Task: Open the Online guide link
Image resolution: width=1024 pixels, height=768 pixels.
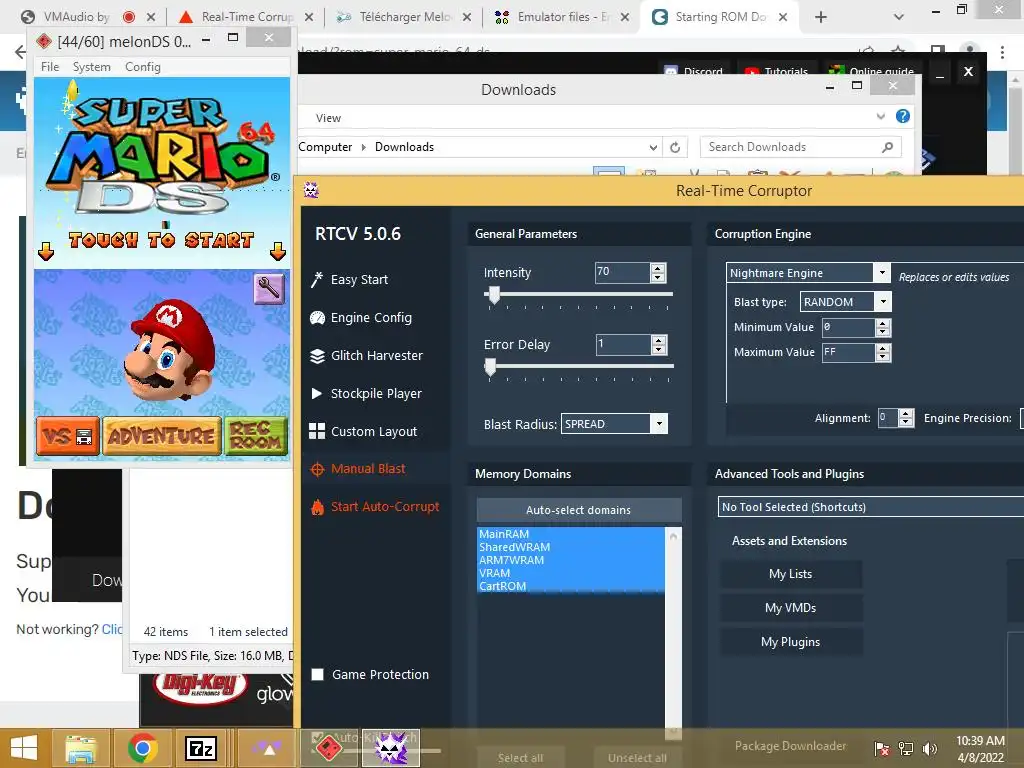Action: coord(871,71)
